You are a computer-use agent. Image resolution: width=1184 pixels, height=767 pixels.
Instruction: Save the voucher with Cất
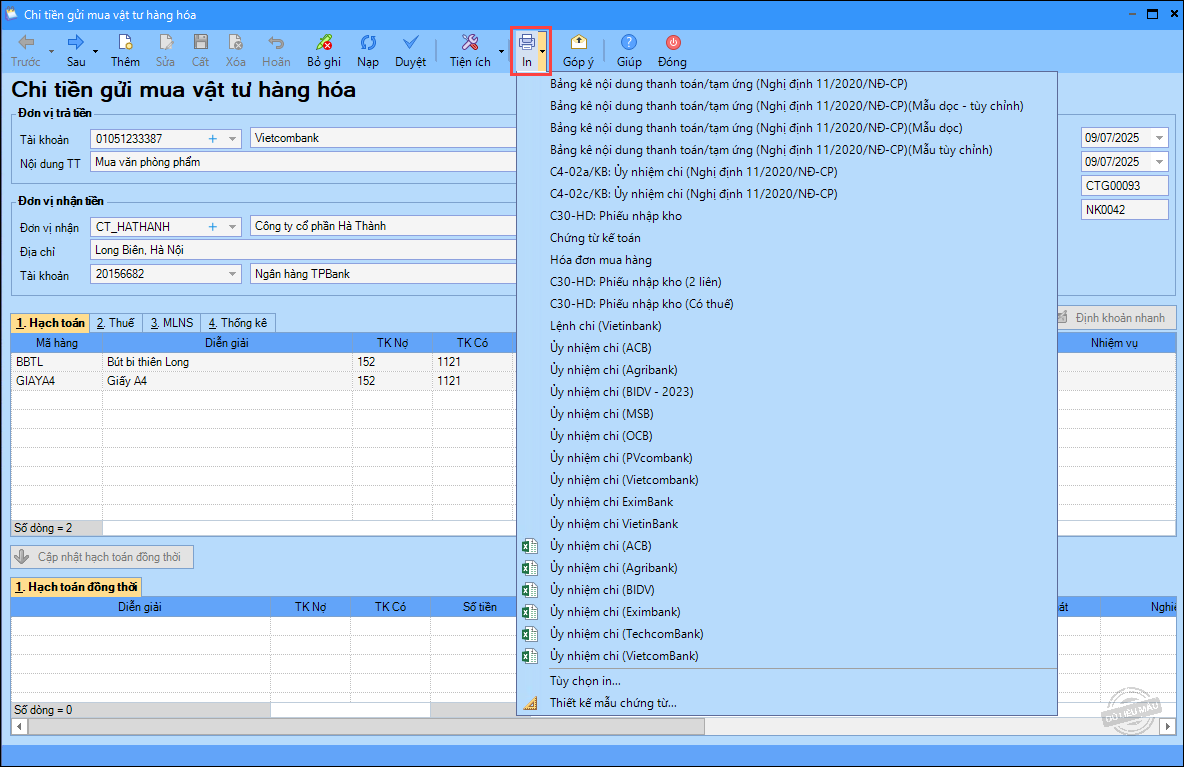click(200, 51)
